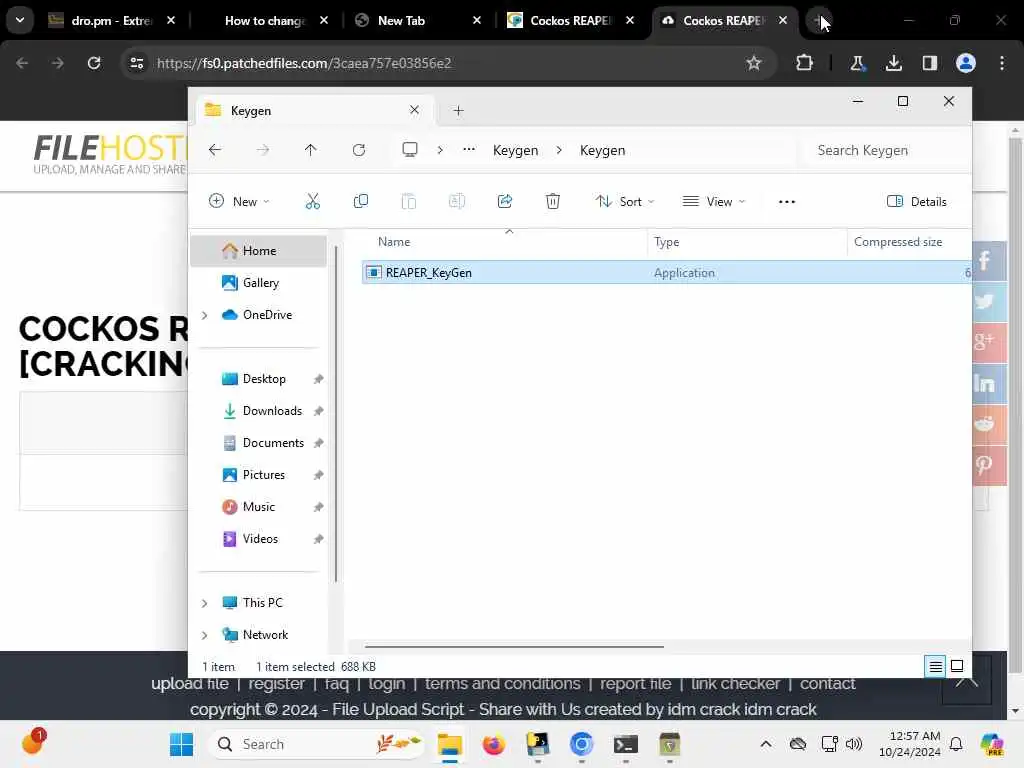The height and width of the screenshot is (768, 1024).
Task: Switch to details list view icon in status bar
Action: [935, 666]
